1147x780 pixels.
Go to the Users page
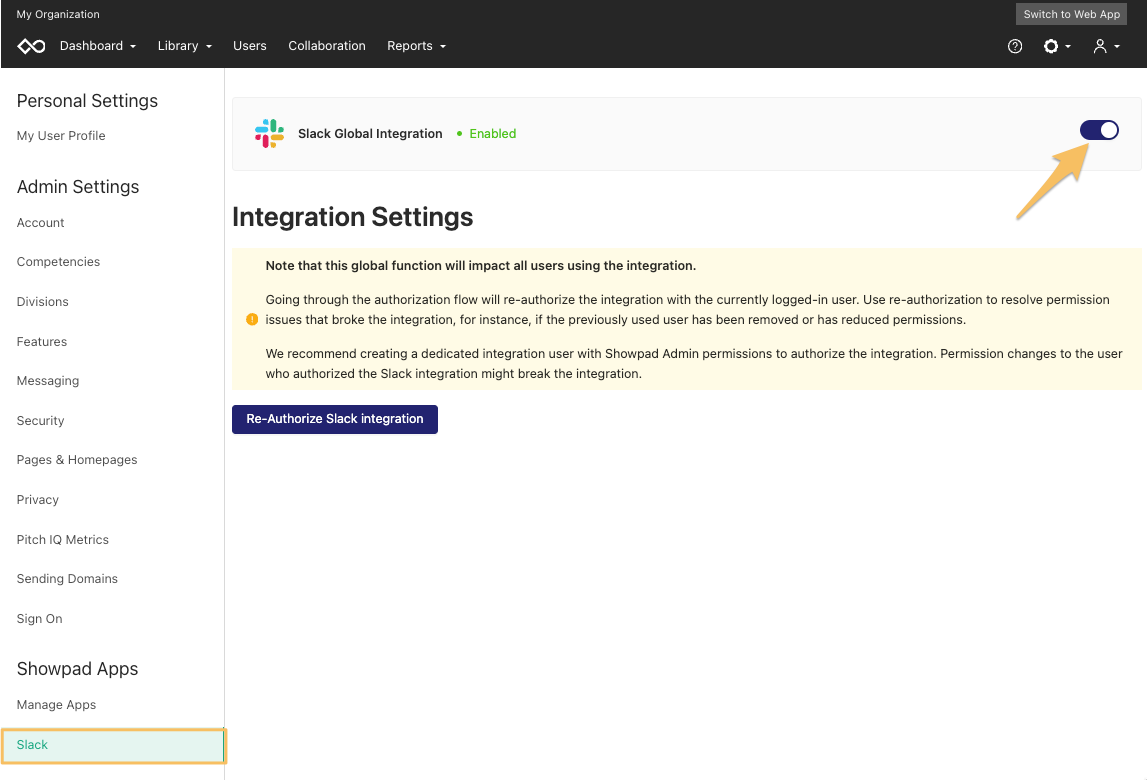[x=249, y=45]
